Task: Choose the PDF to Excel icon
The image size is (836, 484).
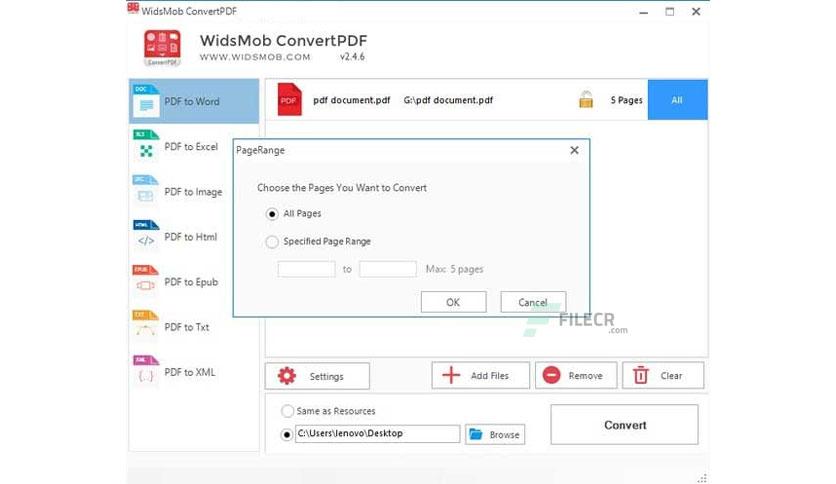Action: coord(146,146)
